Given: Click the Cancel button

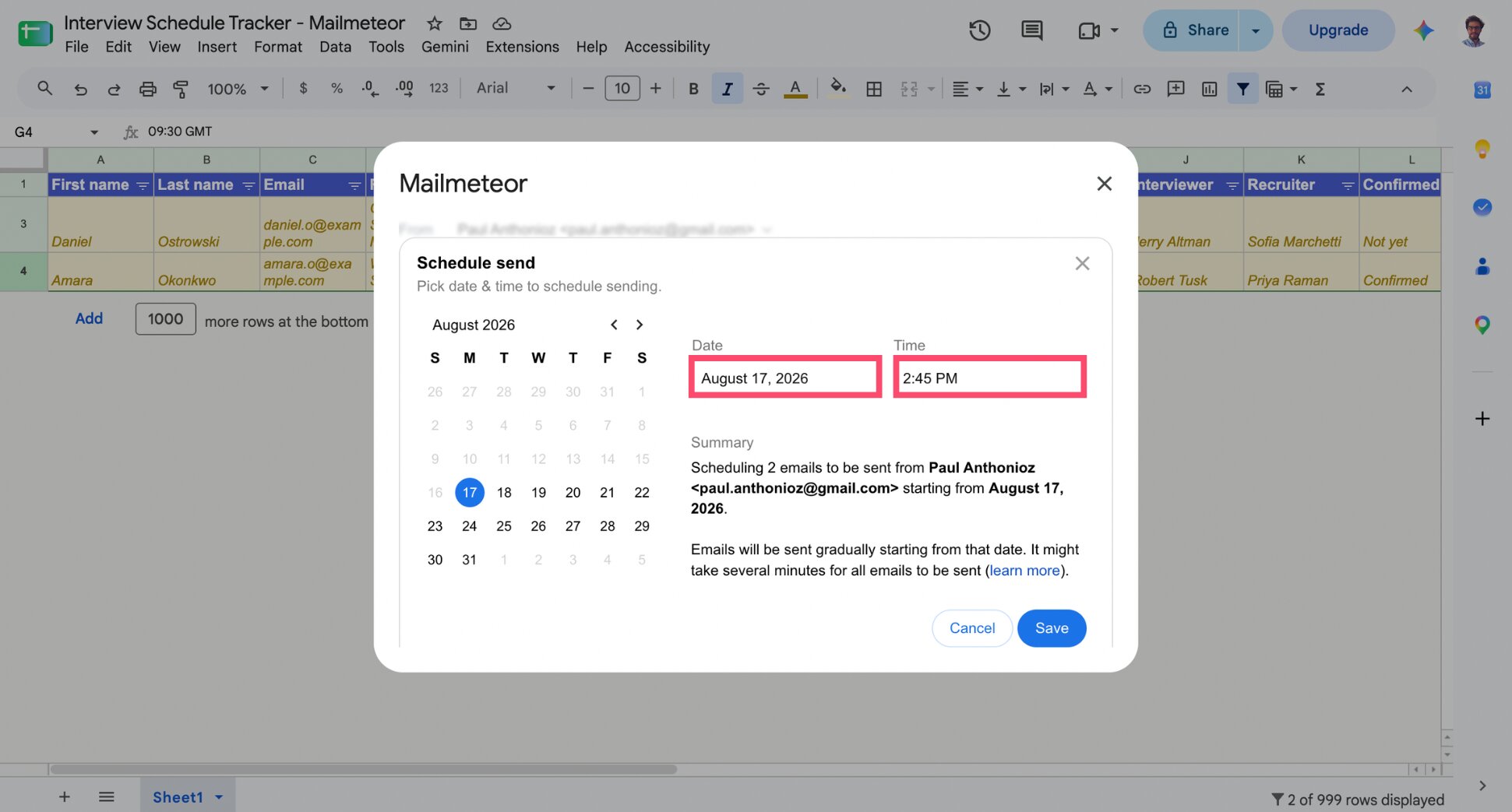Looking at the screenshot, I should (972, 628).
